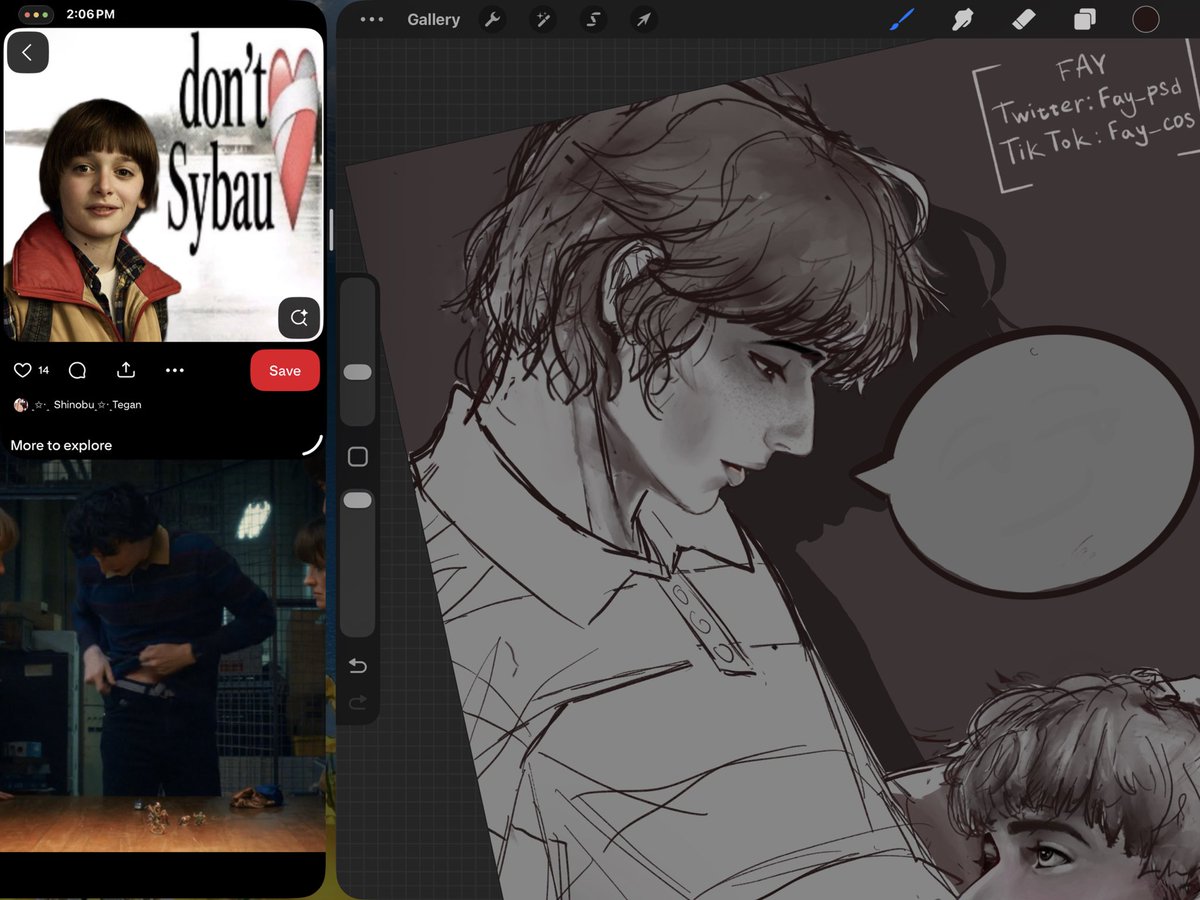Undo the last stroke

tap(357, 666)
